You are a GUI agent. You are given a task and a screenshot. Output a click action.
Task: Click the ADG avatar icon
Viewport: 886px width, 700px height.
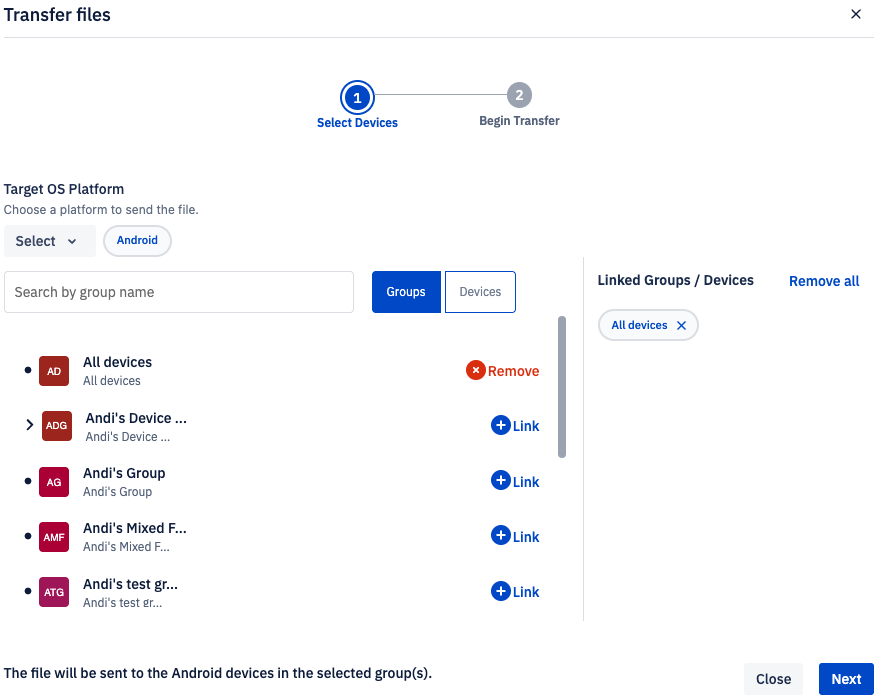point(57,426)
